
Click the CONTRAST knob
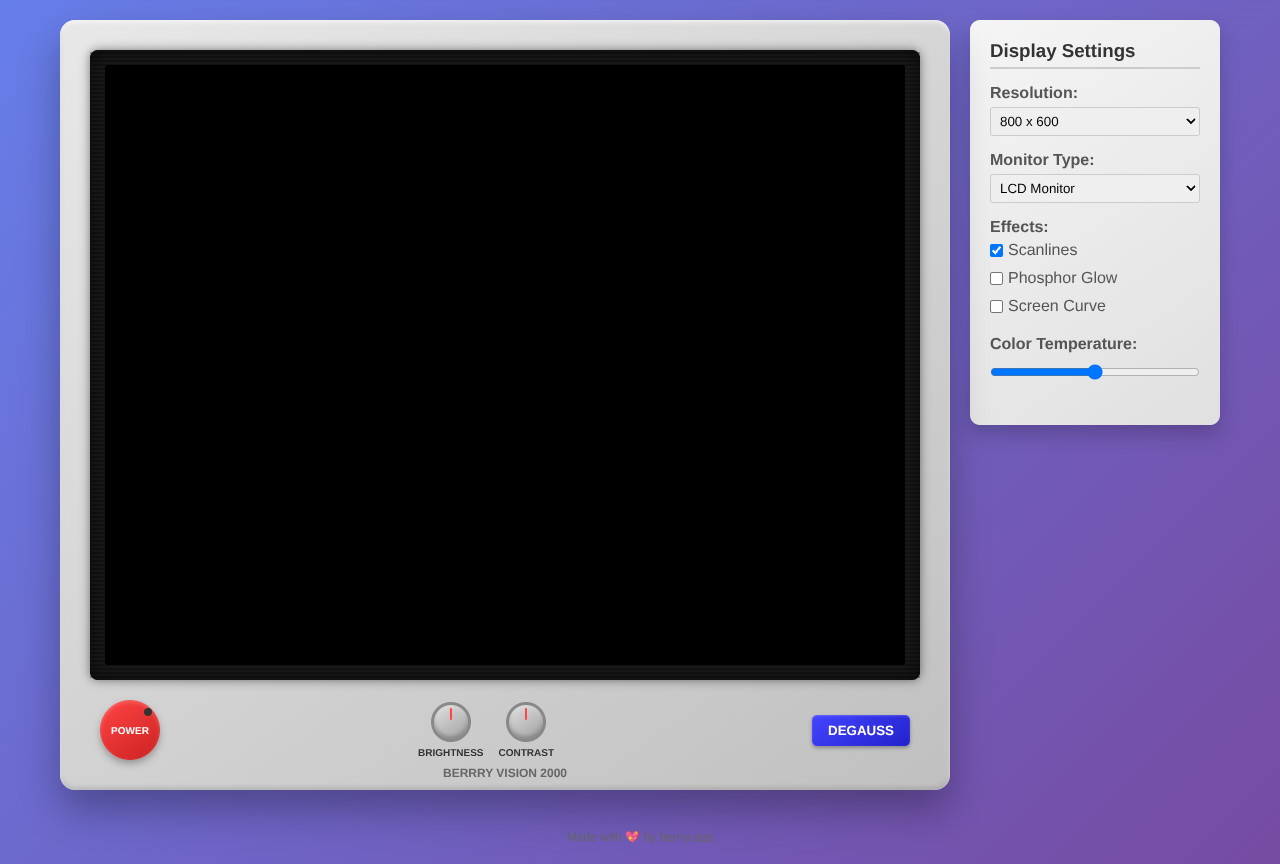point(525,724)
